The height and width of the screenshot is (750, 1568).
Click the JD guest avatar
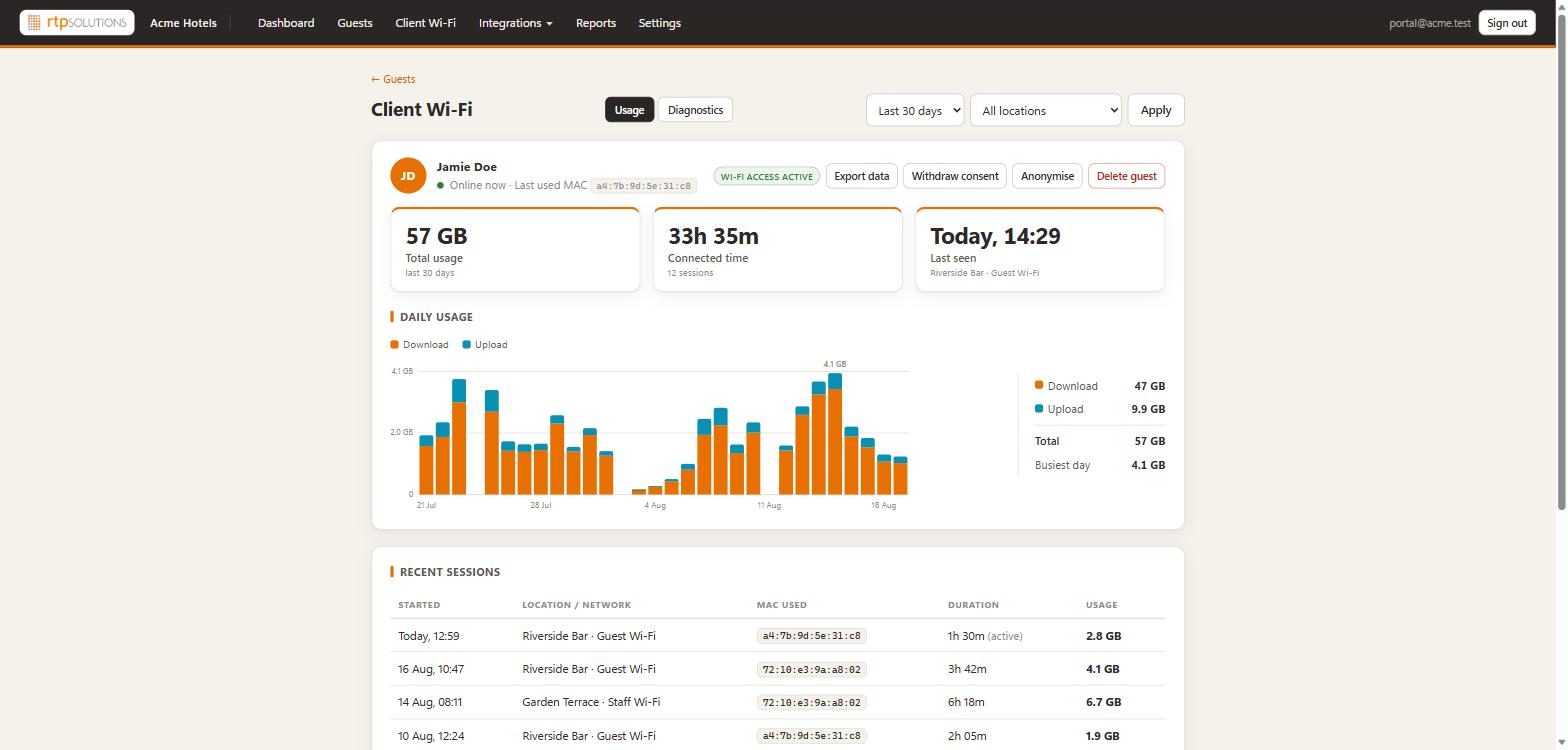tap(408, 176)
